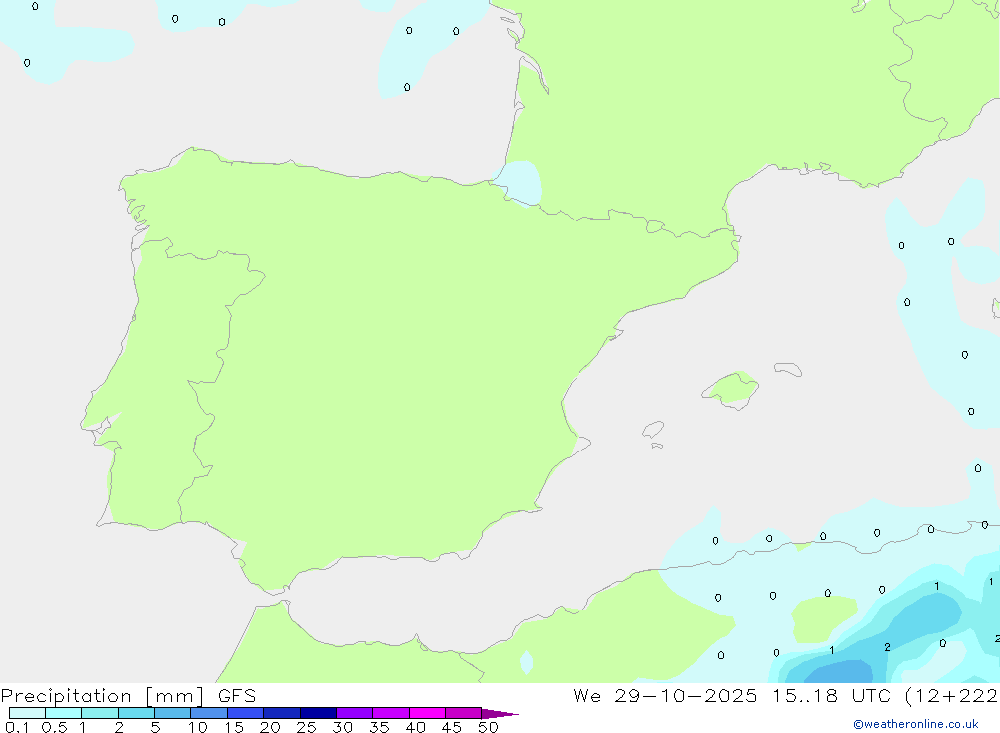Click the 5 to 10 mm legend swatch
The image size is (1000, 733).
click(x=173, y=713)
